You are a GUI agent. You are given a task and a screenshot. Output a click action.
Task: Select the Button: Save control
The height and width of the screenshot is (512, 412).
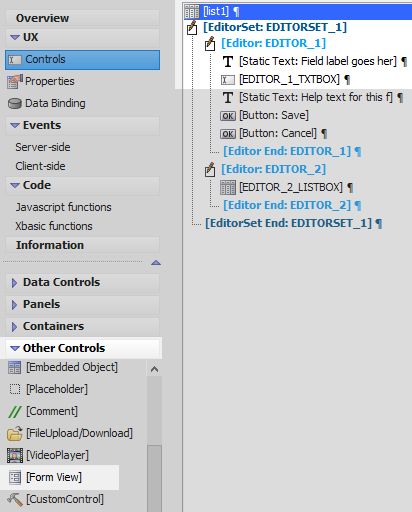[x=274, y=115]
